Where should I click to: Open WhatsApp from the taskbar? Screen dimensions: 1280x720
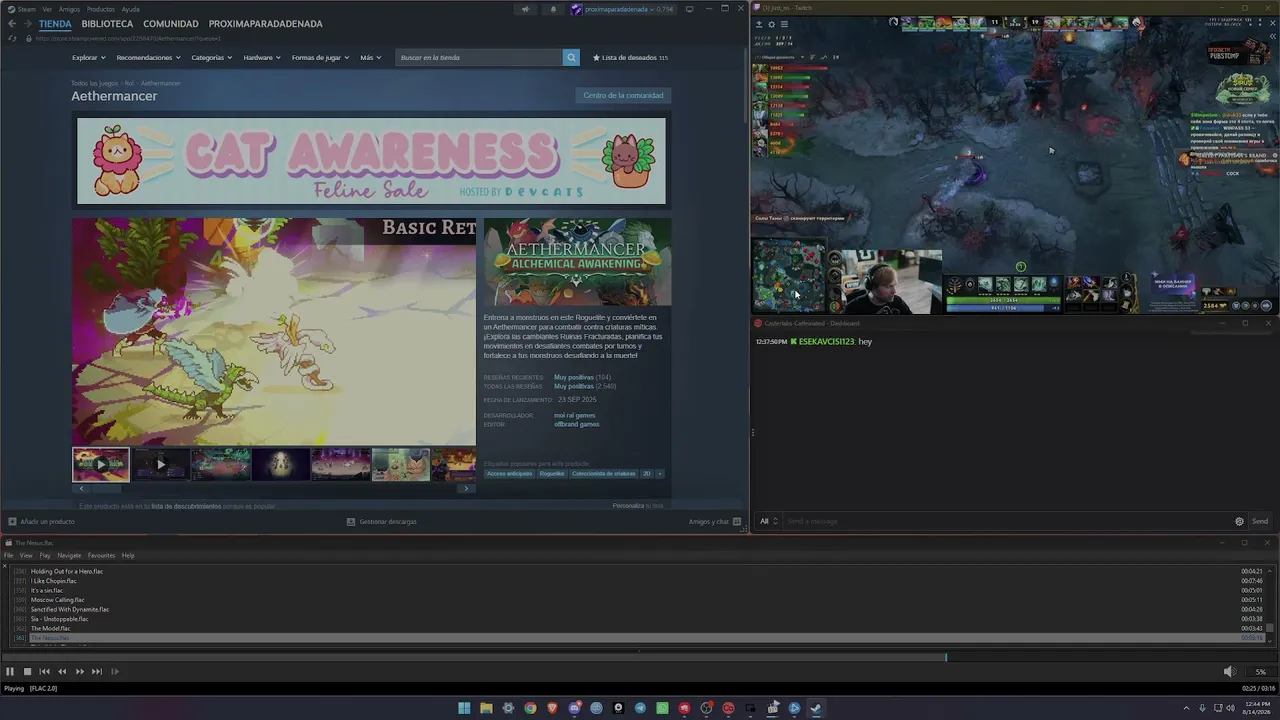pyautogui.click(x=662, y=708)
